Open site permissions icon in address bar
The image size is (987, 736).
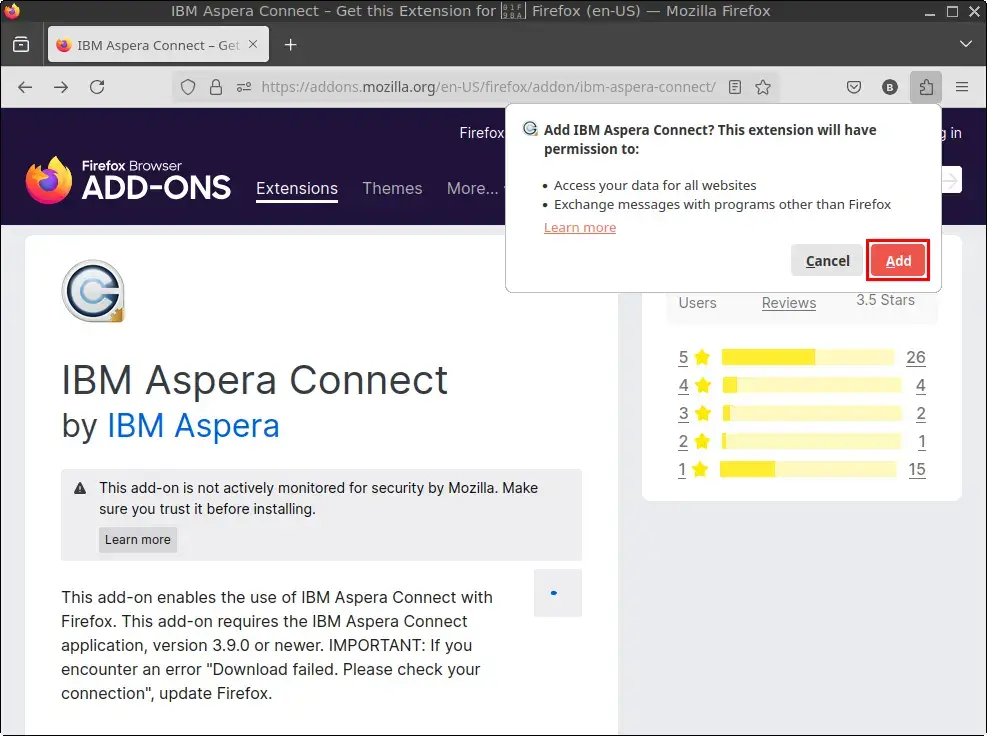[x=244, y=87]
